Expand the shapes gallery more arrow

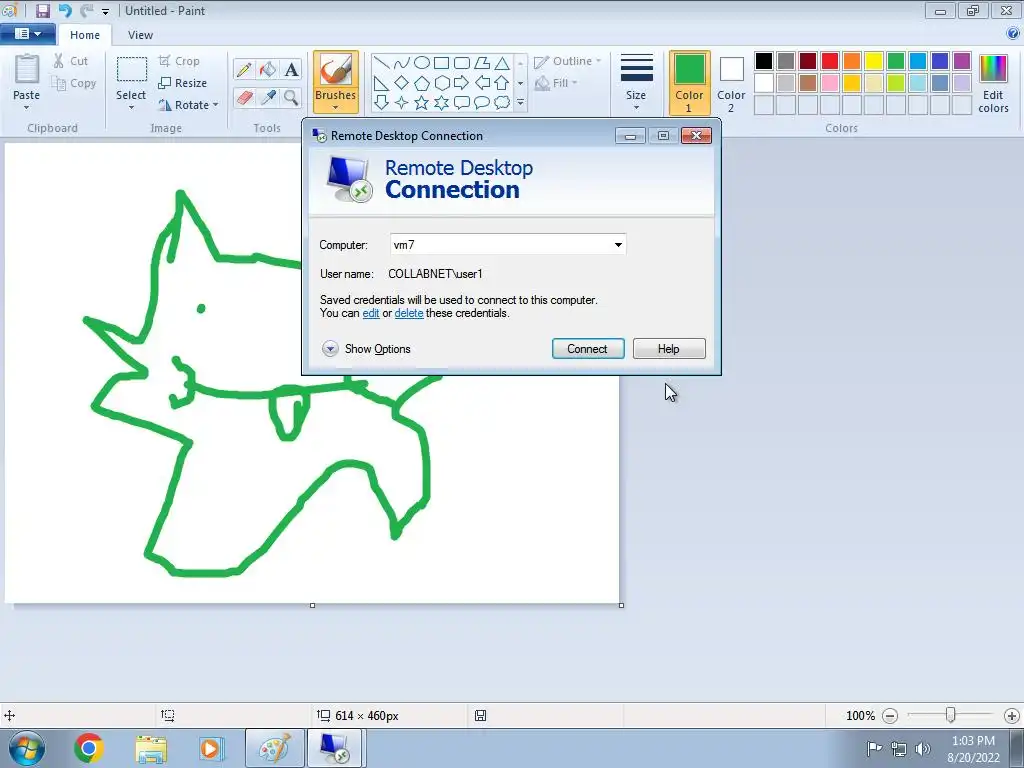(520, 103)
